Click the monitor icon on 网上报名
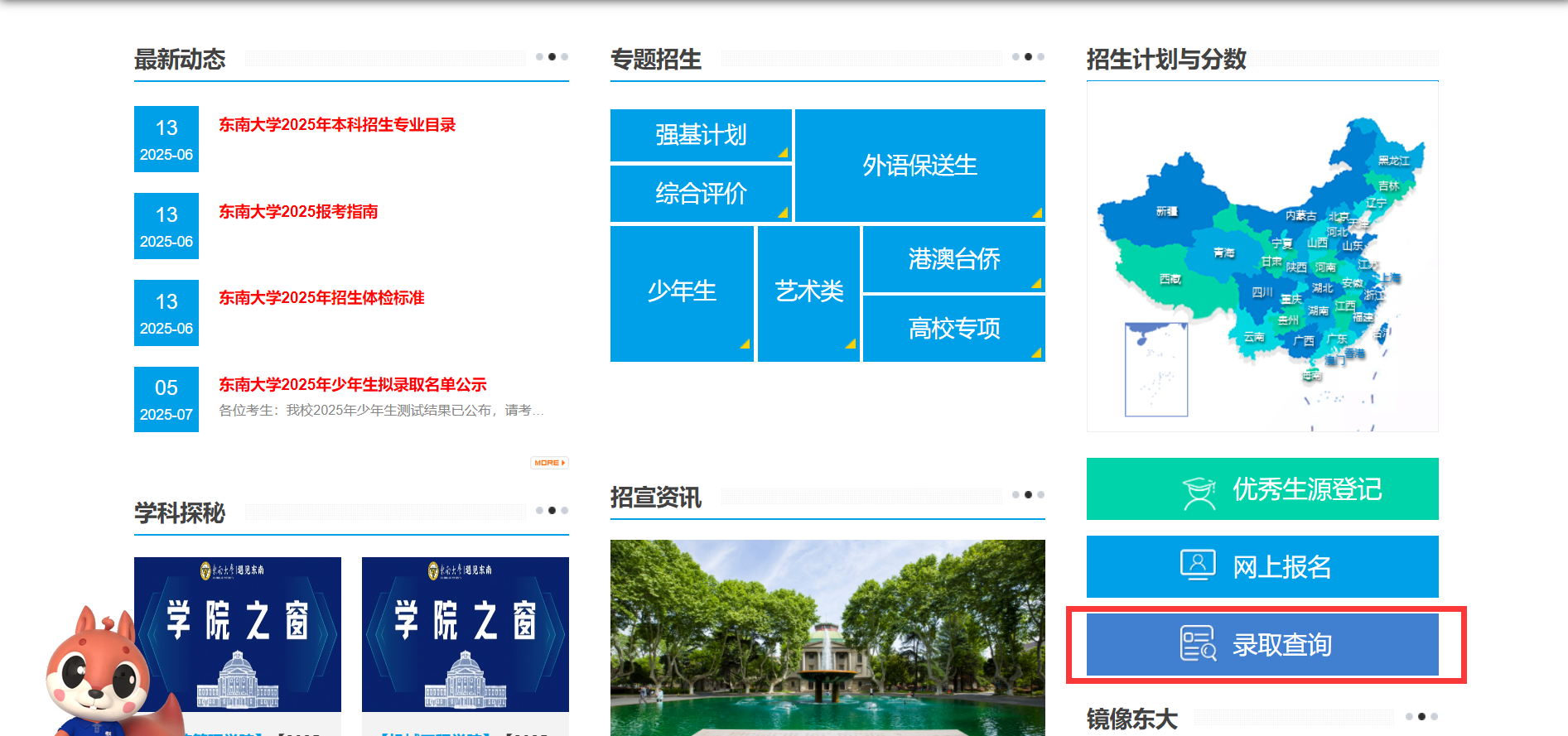Viewport: 1568px width, 736px height. click(1198, 565)
